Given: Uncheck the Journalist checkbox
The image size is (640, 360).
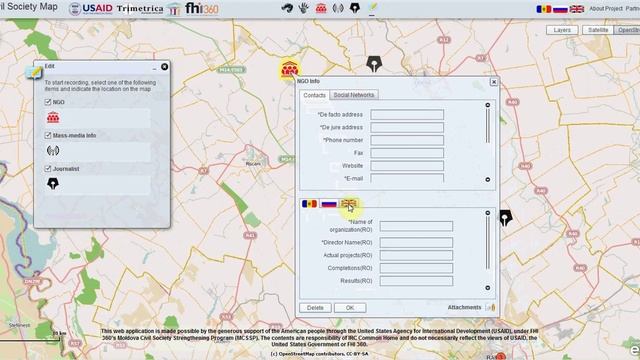Looking at the screenshot, I should click(x=48, y=168).
